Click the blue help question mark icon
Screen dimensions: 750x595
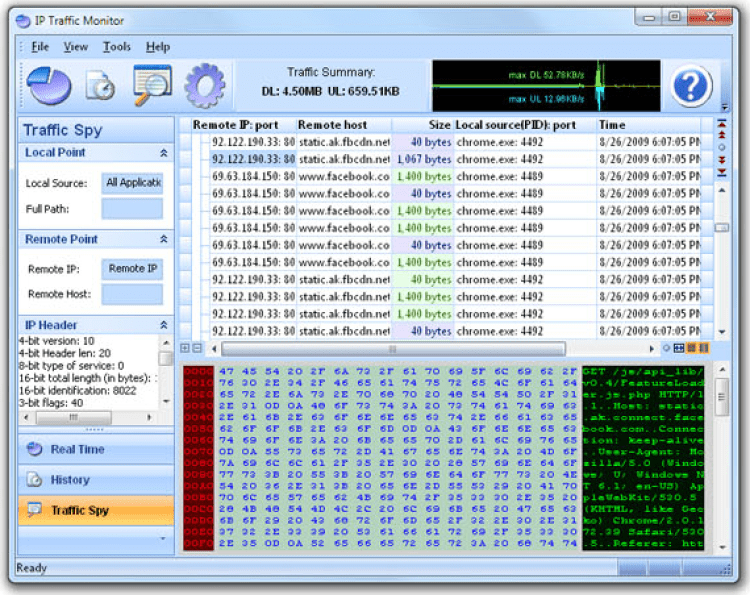point(691,86)
